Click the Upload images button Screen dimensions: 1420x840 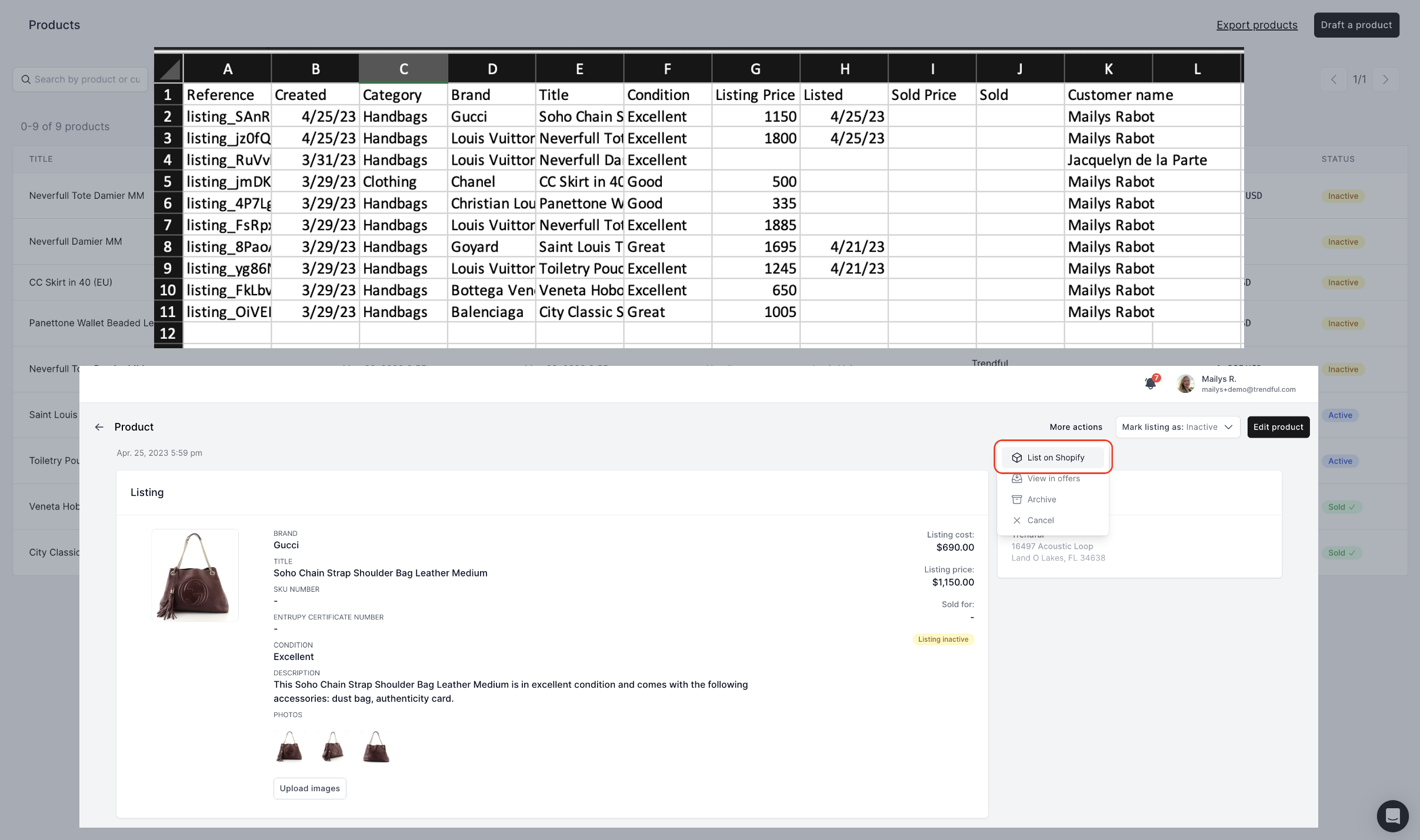click(x=309, y=788)
